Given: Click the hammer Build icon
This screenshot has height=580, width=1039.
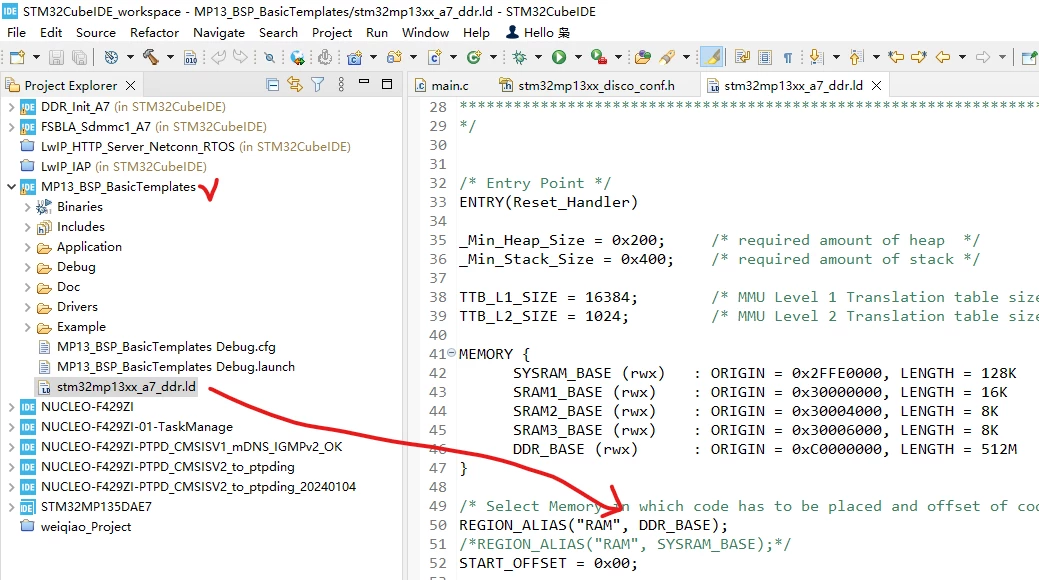Looking at the screenshot, I should pos(150,58).
